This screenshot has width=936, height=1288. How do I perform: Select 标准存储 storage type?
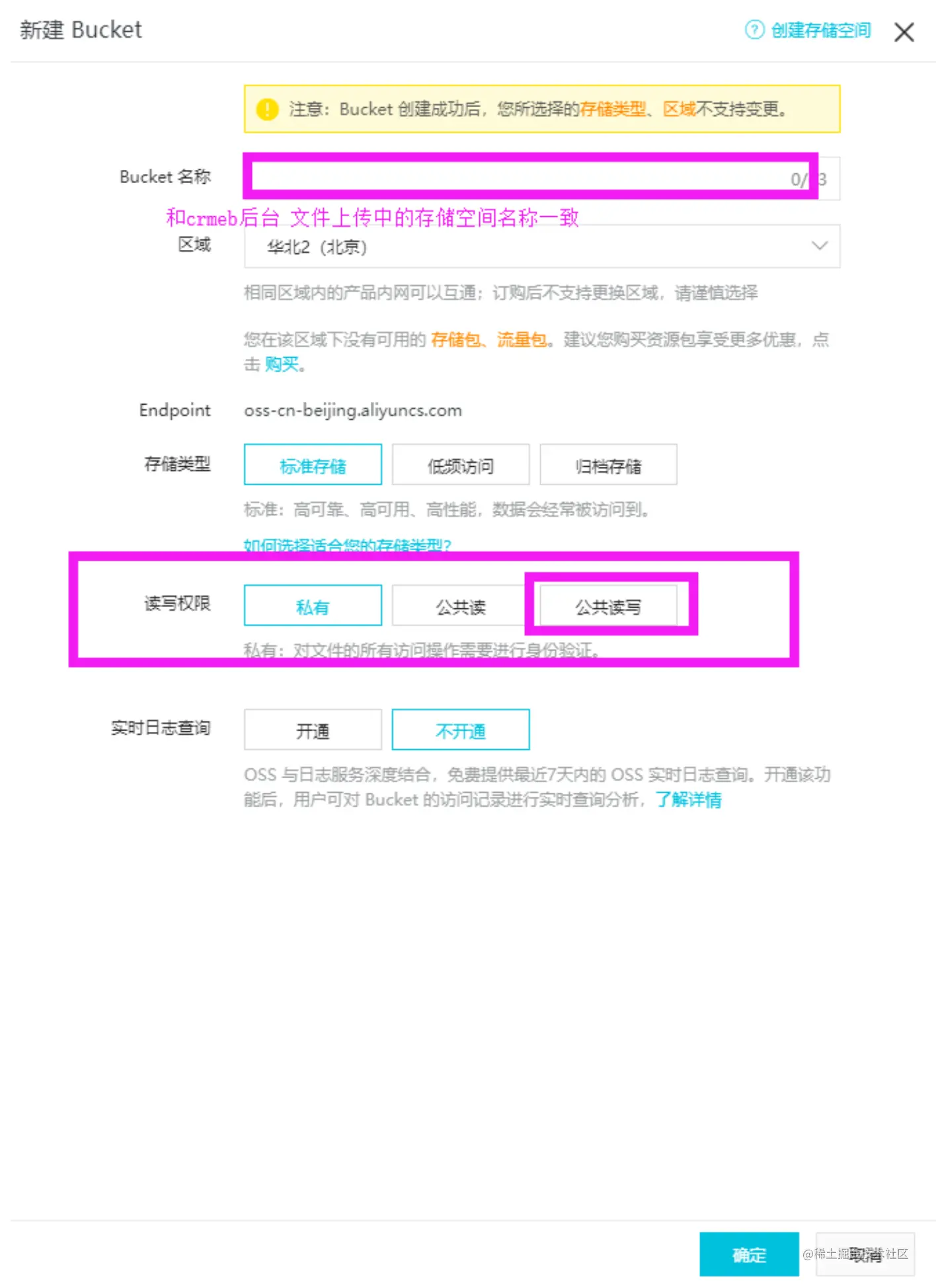[x=313, y=465]
